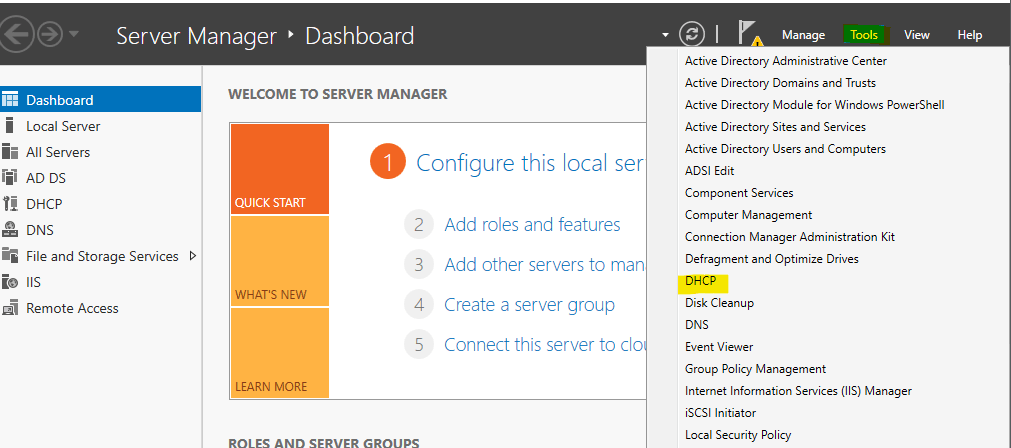1011x448 pixels.
Task: Open the notifications flag icon
Action: click(748, 34)
